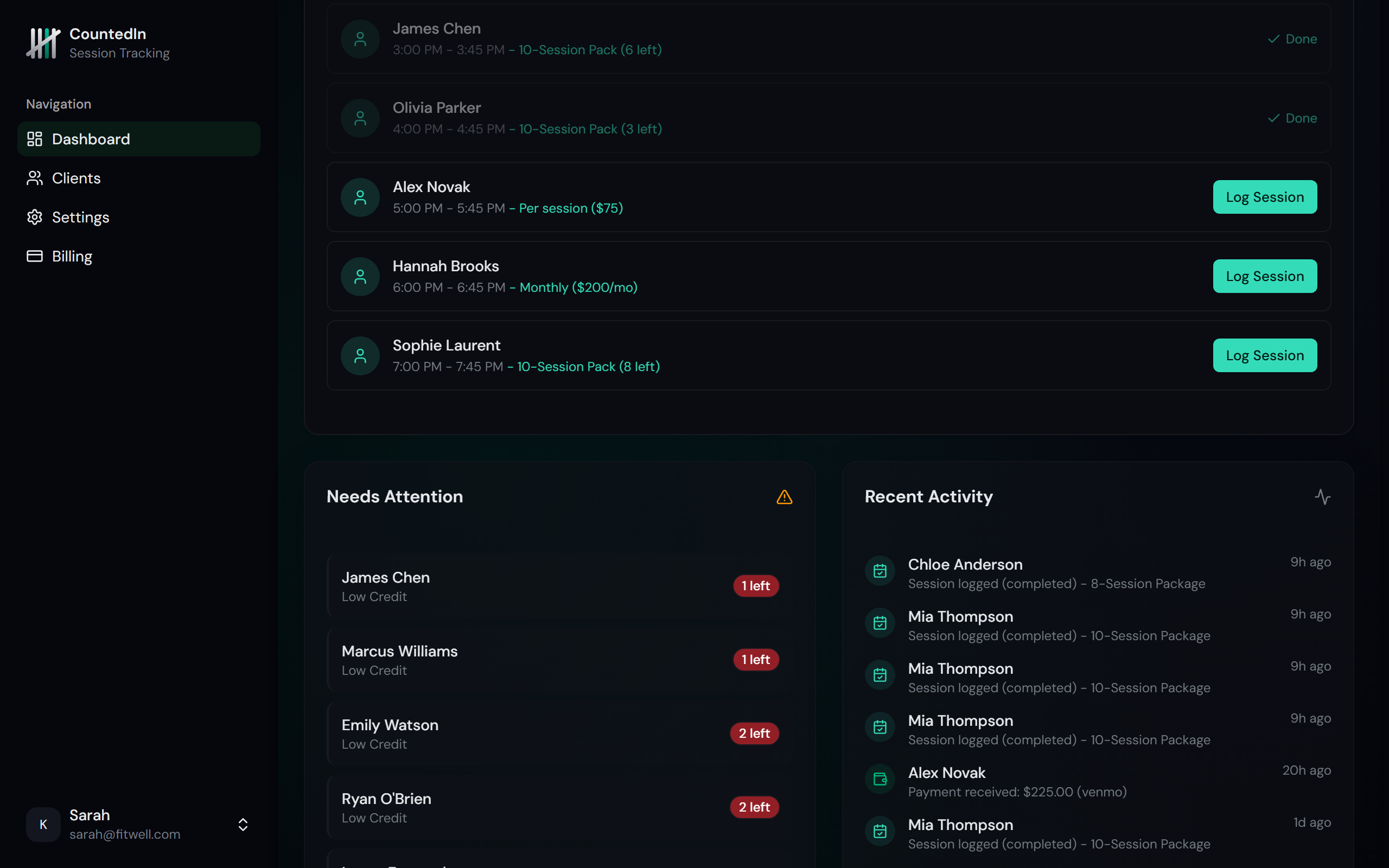Log session for Alex Novak
Viewport: 1389px width, 868px height.
tap(1265, 197)
